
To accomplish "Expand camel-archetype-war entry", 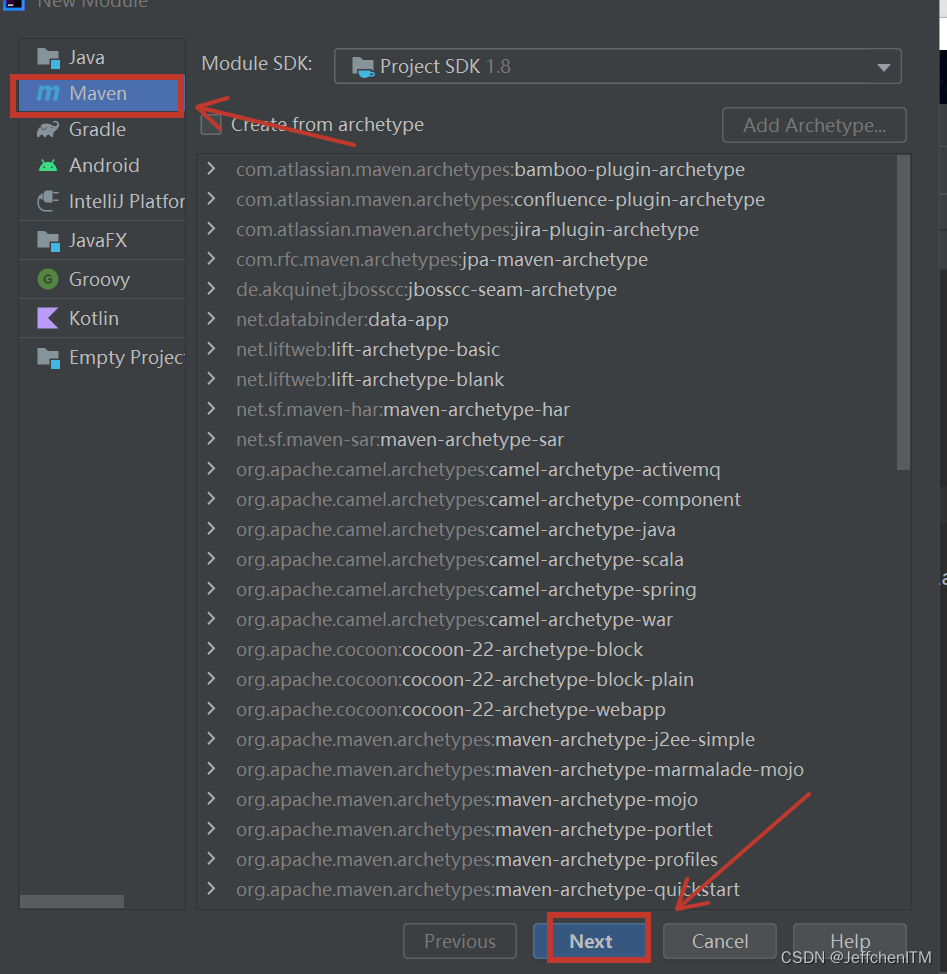I will pos(211,619).
